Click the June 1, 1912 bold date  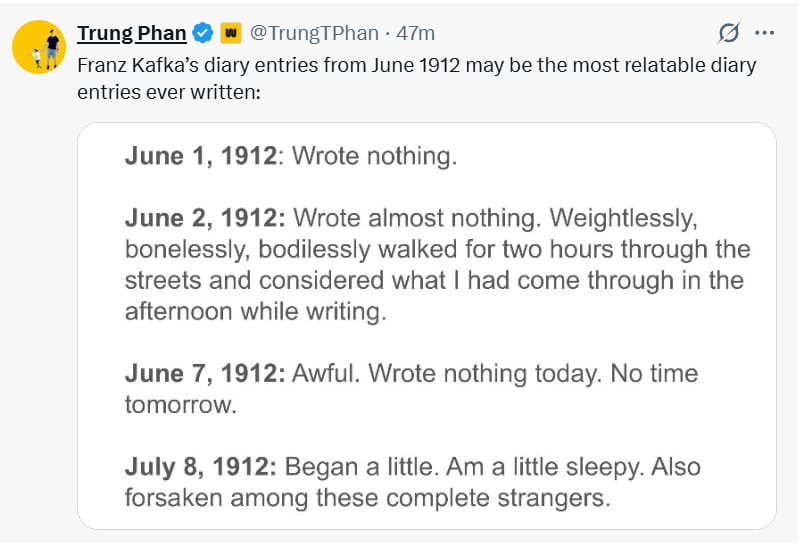(x=201, y=156)
